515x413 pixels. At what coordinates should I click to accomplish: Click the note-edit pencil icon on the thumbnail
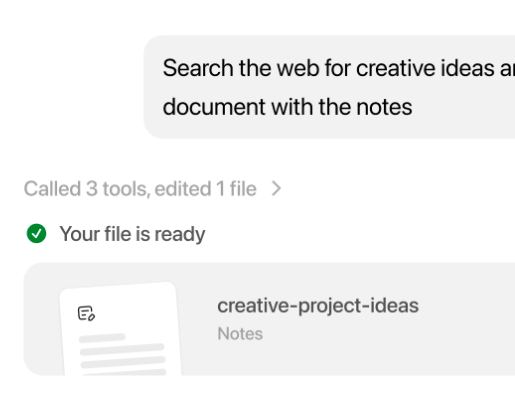click(x=86, y=313)
